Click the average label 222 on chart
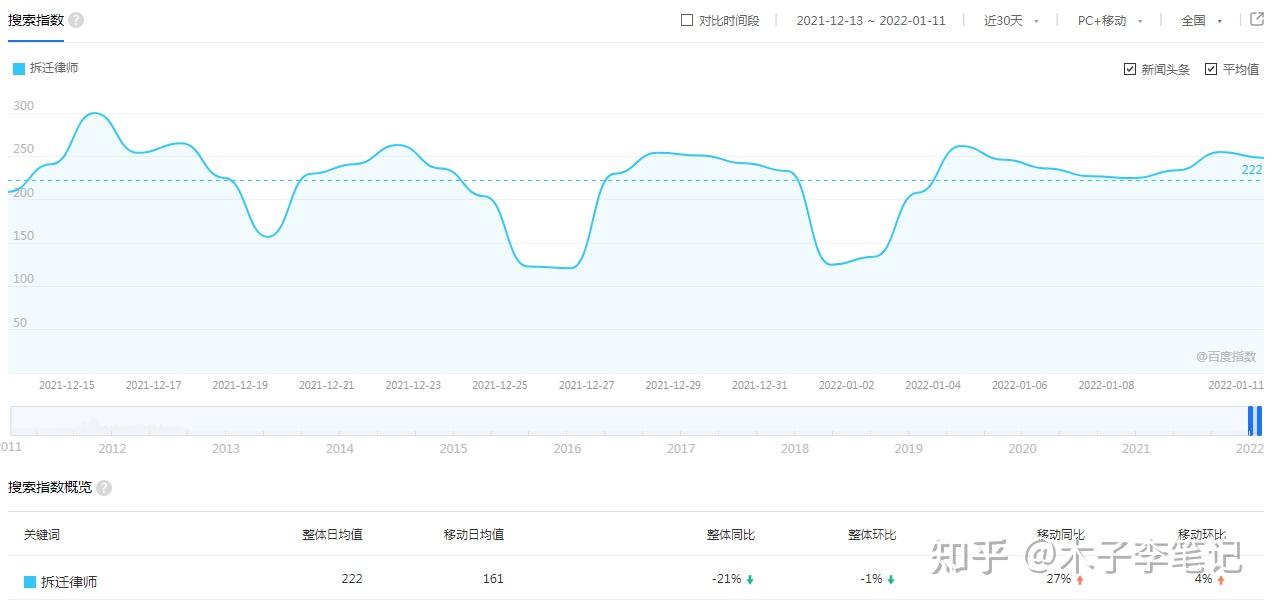 [1252, 170]
